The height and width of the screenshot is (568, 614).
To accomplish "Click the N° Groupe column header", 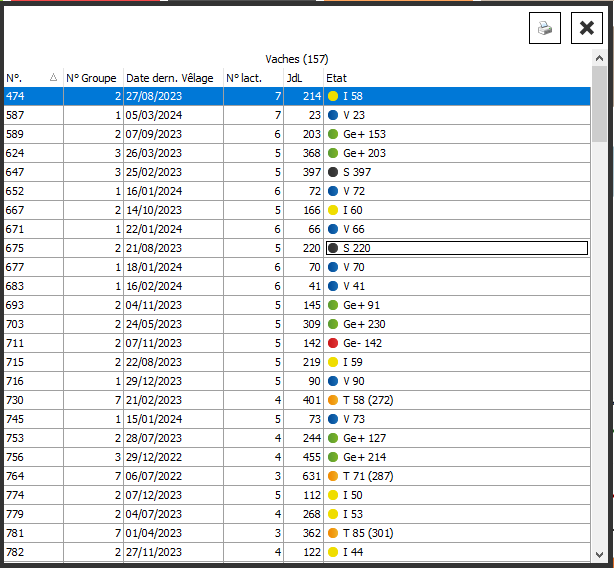I will click(x=92, y=78).
